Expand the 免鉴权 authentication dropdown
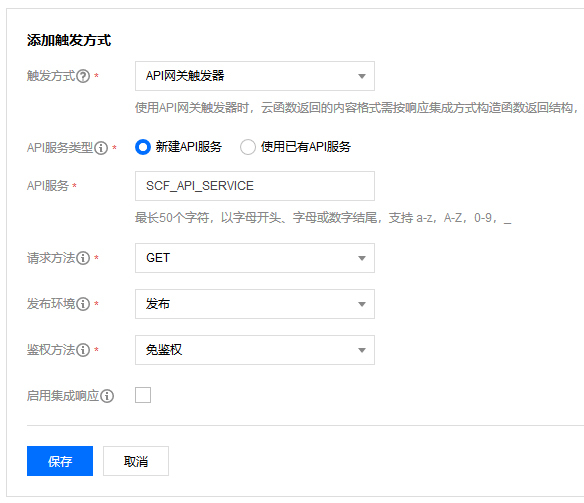 pos(255,350)
